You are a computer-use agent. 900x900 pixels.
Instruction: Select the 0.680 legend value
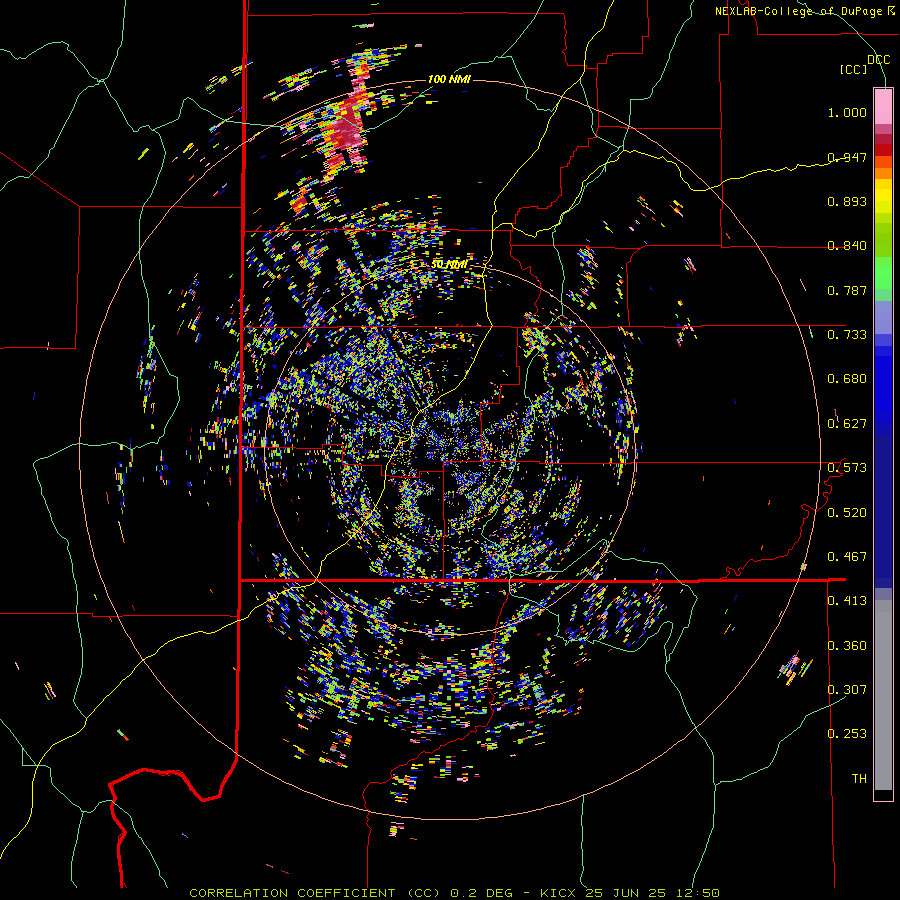(847, 379)
